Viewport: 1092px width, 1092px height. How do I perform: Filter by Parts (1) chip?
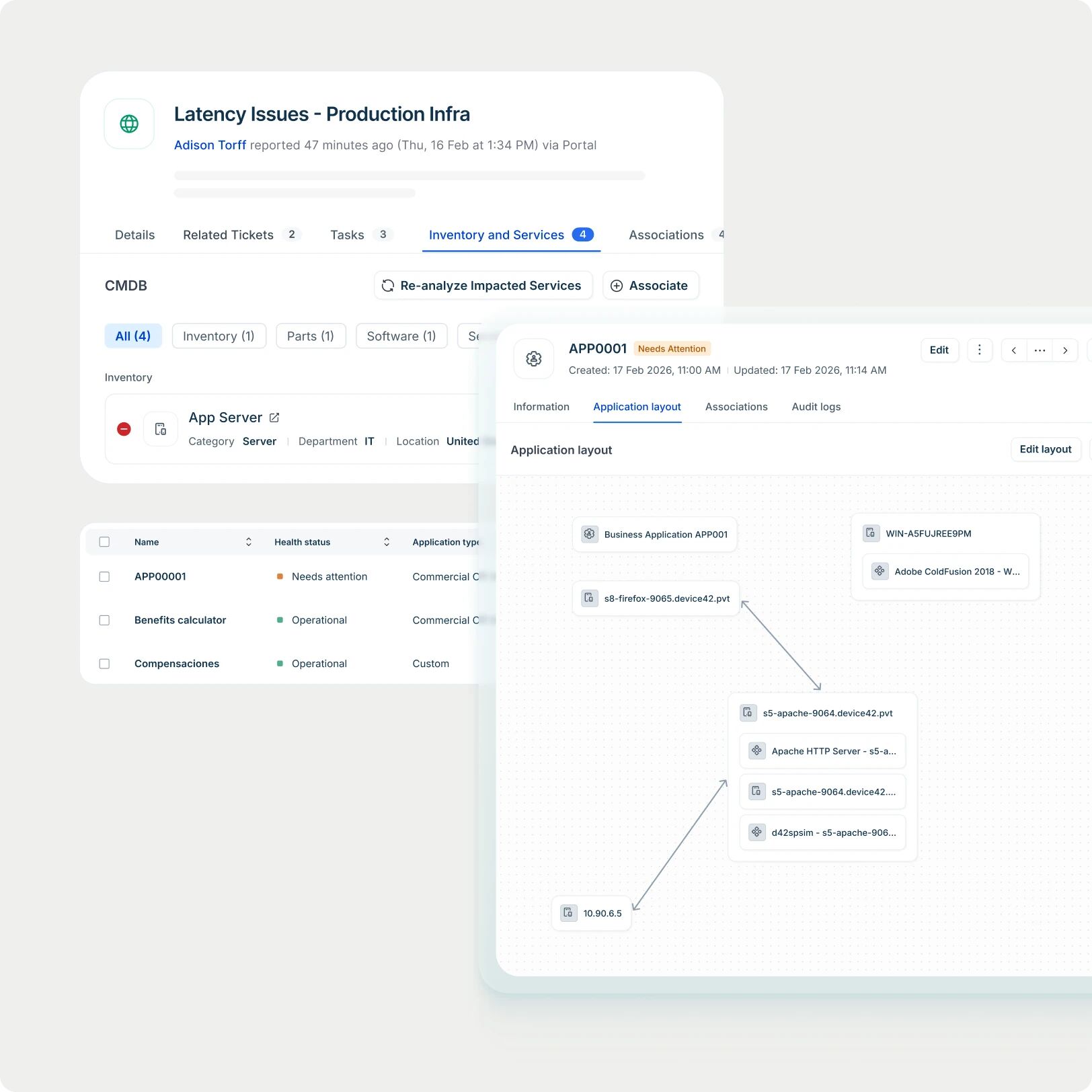(x=311, y=336)
